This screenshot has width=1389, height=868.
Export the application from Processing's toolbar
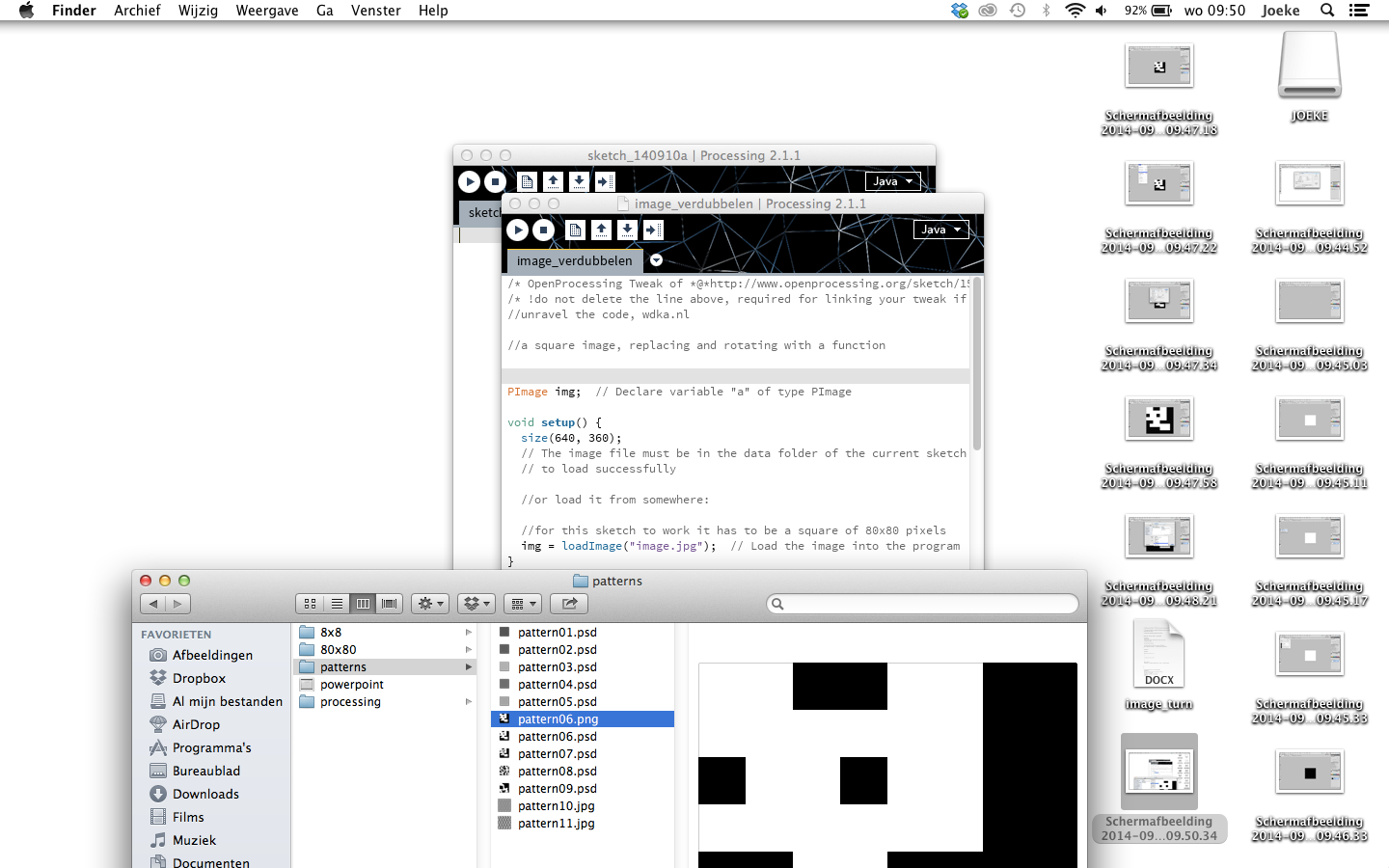pos(653,230)
